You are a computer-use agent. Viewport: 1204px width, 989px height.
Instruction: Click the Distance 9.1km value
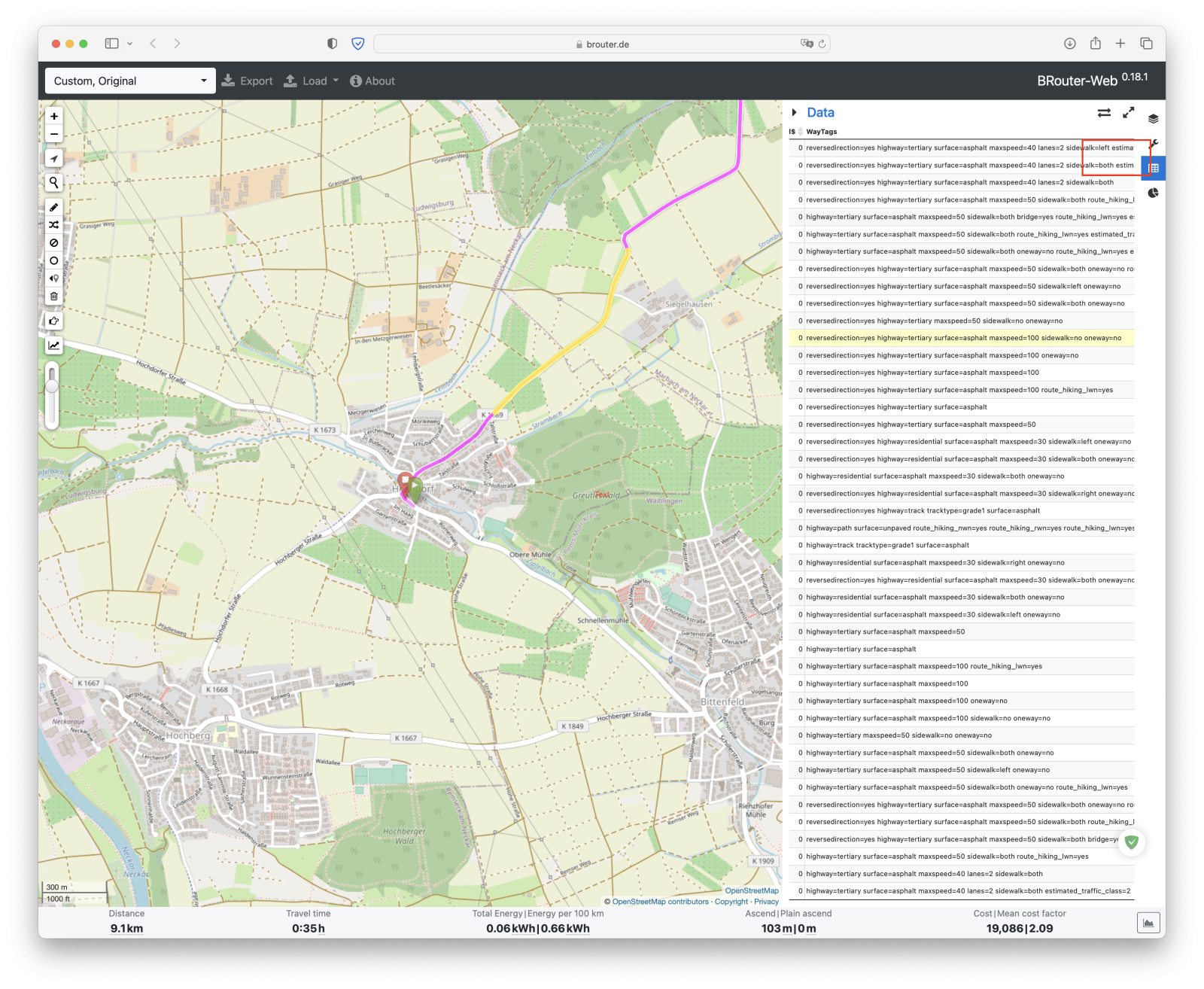[x=126, y=928]
